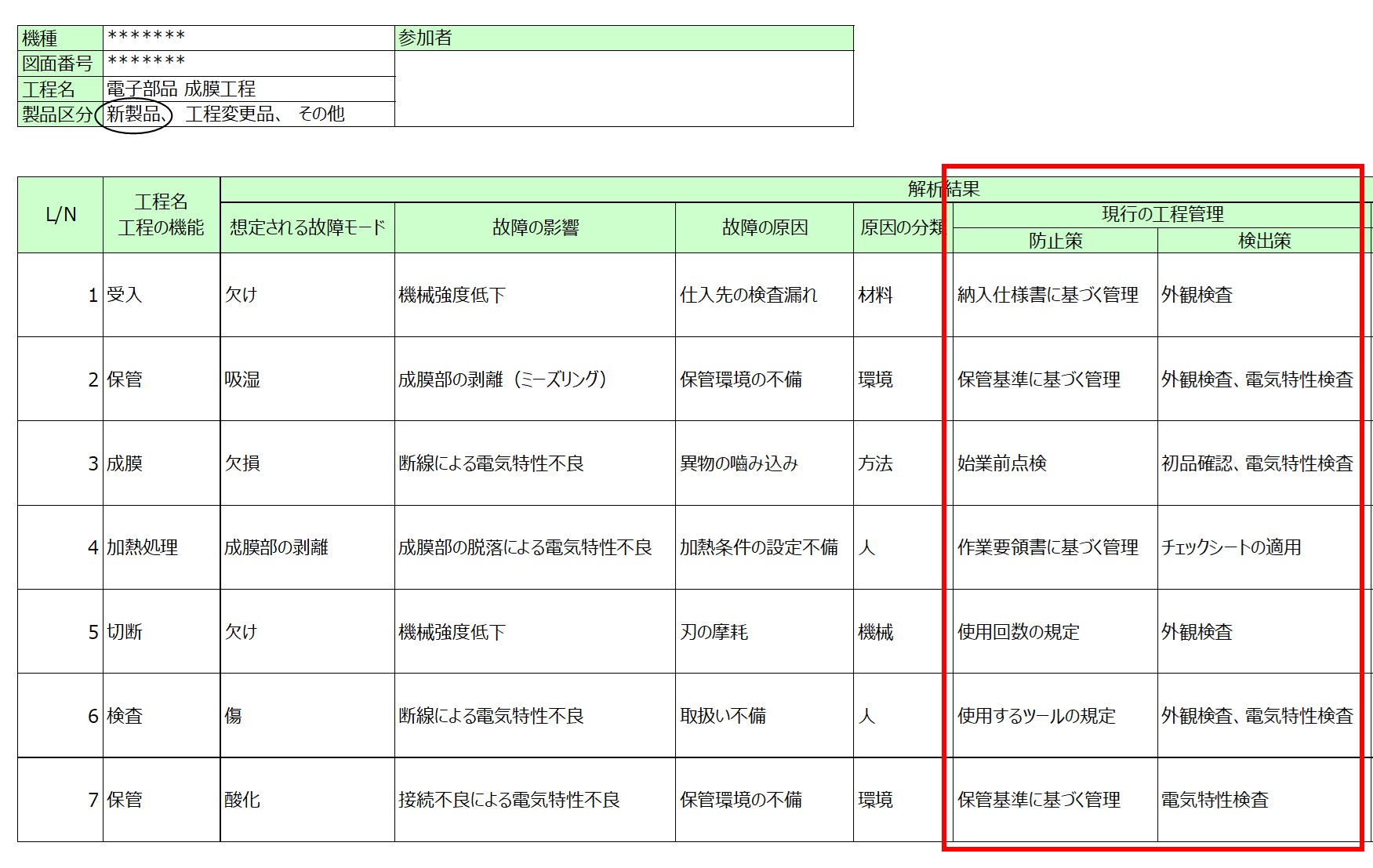Click the row 7 電気特性検査 cell

pos(1265,800)
